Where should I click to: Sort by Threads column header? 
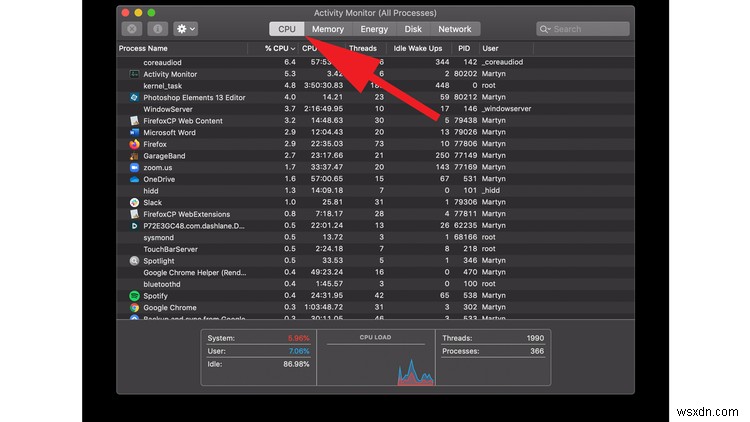pyautogui.click(x=363, y=48)
